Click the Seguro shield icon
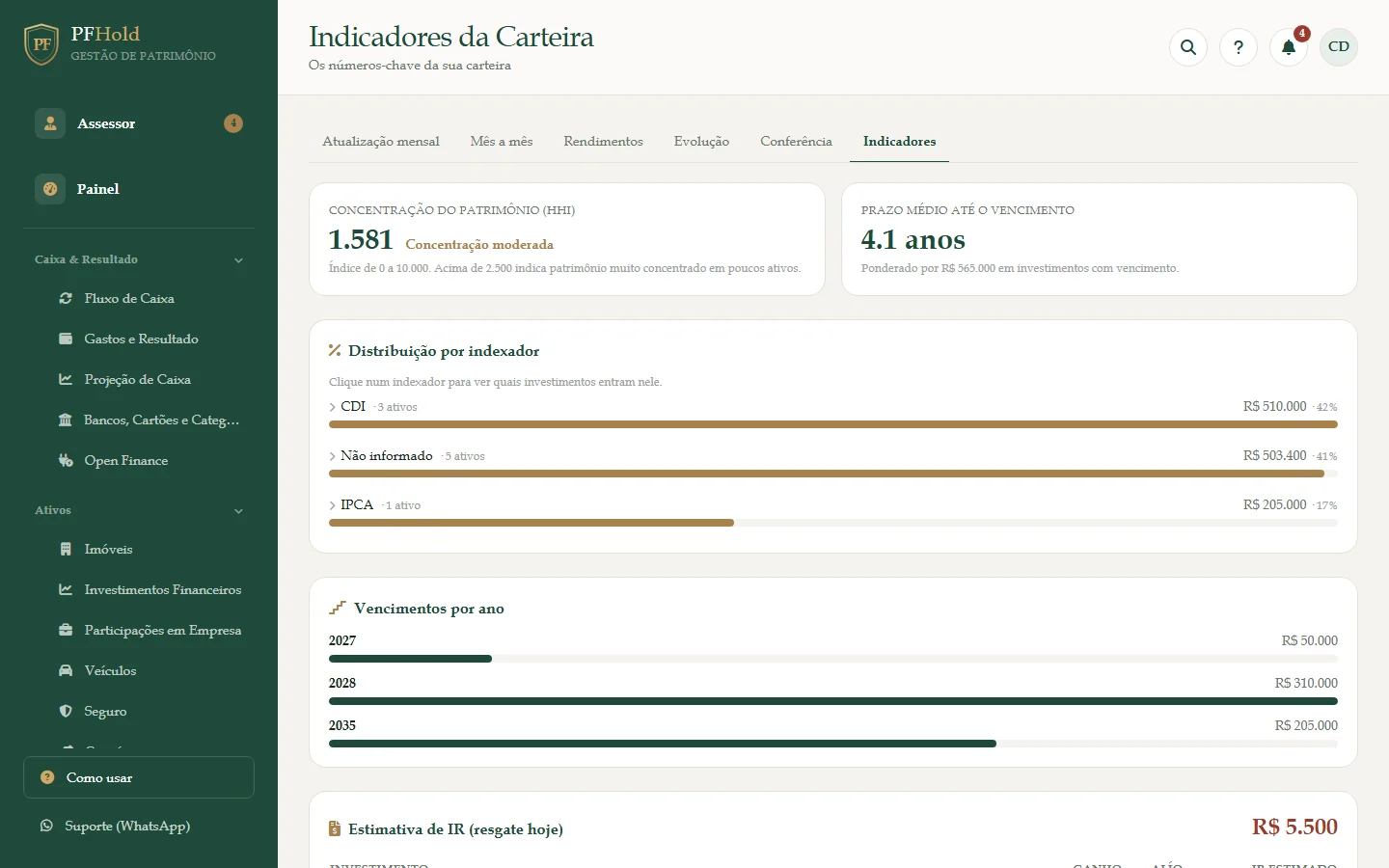This screenshot has width=1389, height=868. 66,712
